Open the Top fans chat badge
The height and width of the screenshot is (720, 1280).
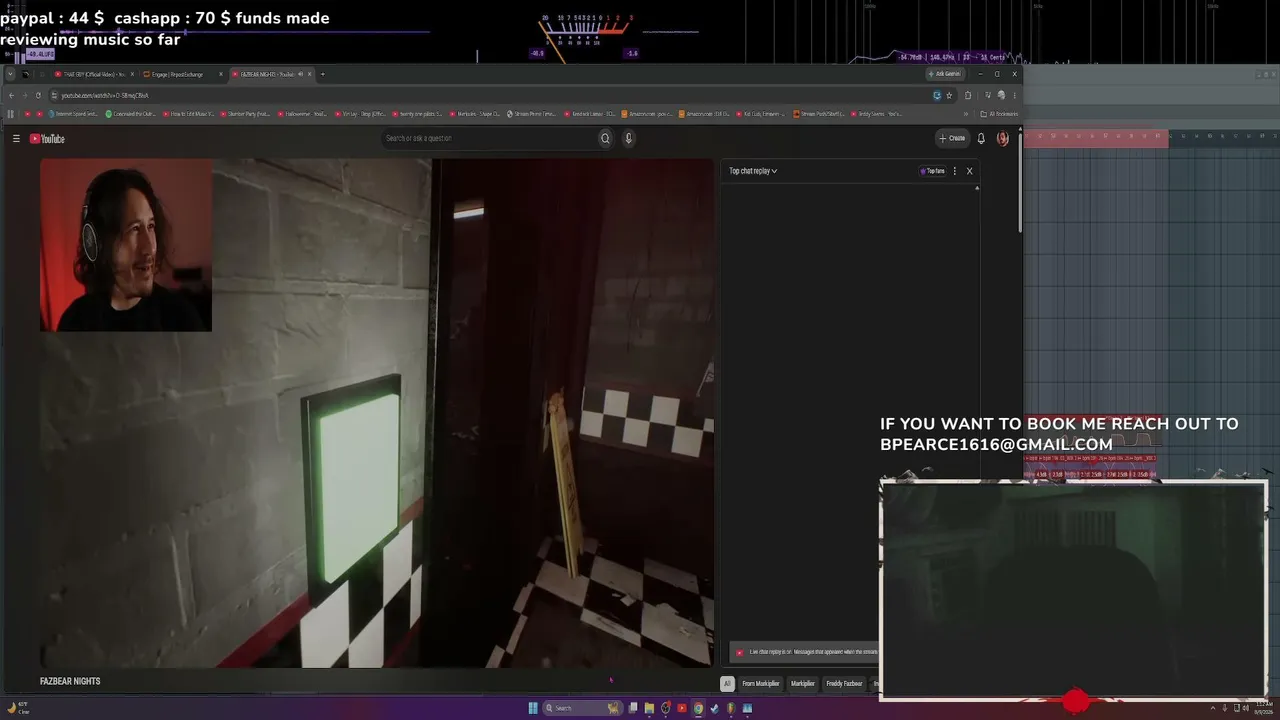point(932,171)
